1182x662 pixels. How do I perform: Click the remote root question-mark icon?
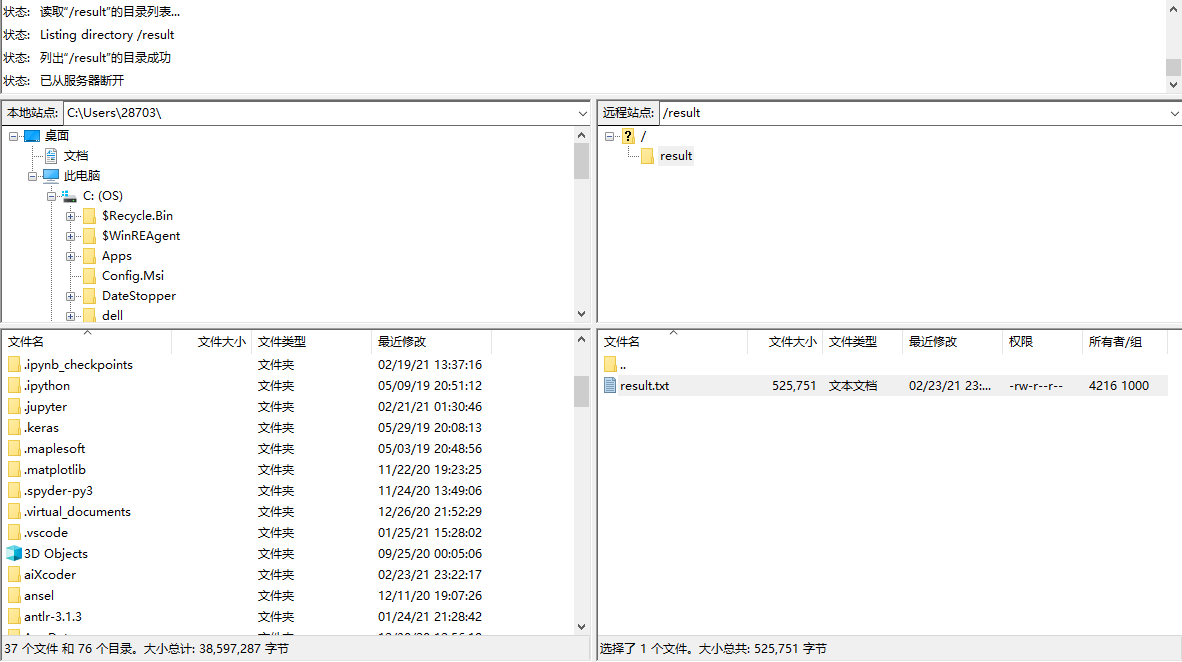click(x=628, y=136)
